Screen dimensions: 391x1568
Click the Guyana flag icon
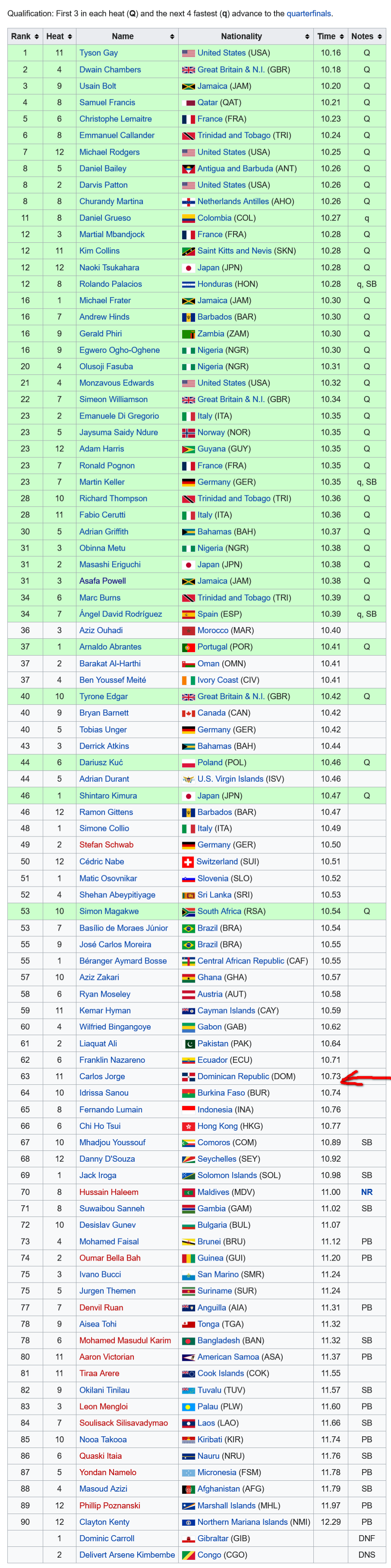[189, 449]
